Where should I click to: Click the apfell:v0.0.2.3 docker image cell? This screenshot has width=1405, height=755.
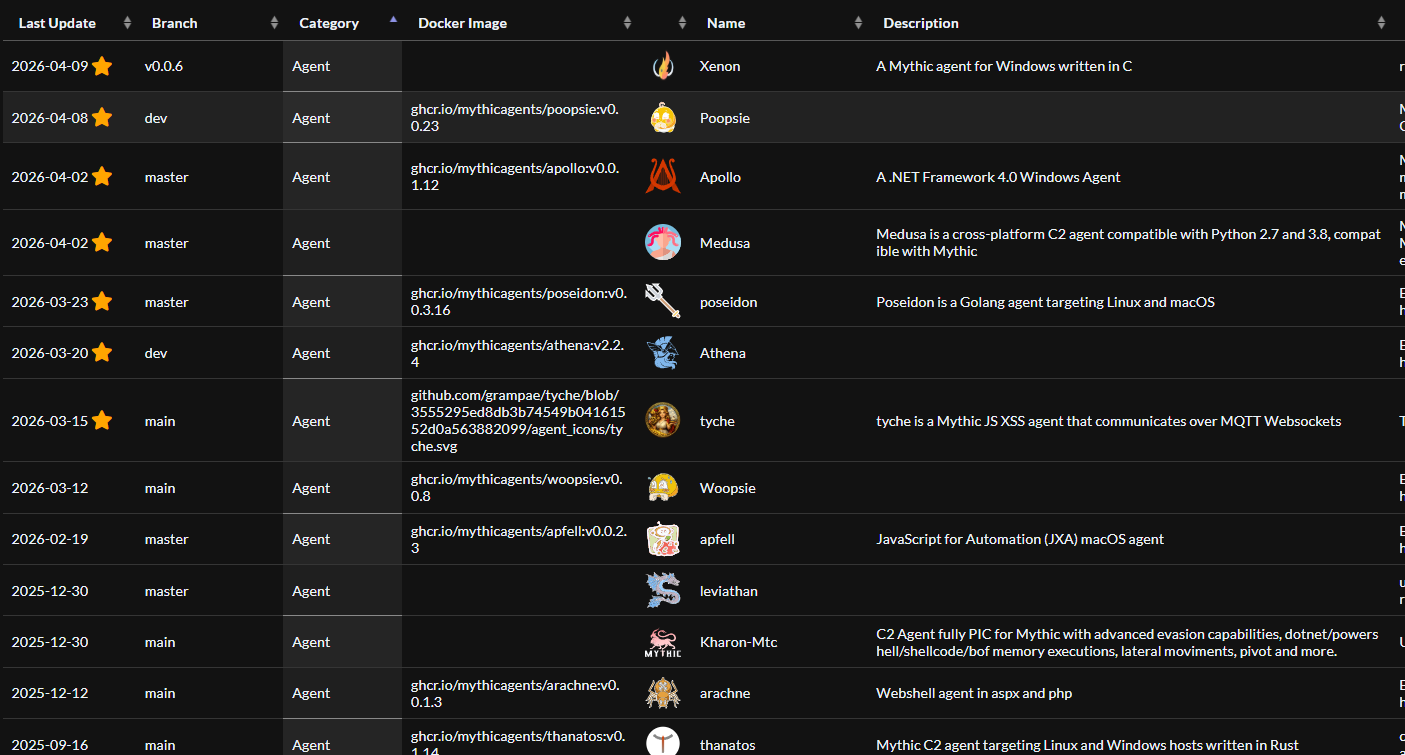coord(519,539)
